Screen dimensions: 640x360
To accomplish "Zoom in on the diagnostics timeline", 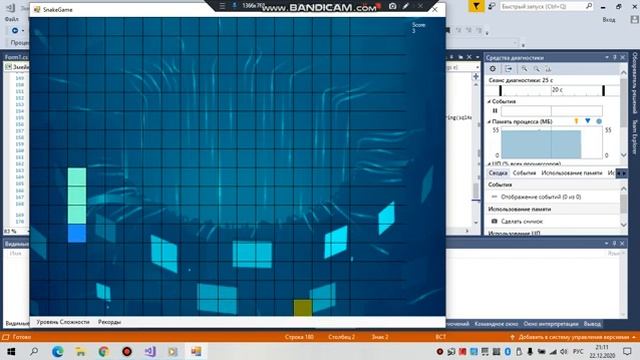I will pyautogui.click(x=524, y=69).
